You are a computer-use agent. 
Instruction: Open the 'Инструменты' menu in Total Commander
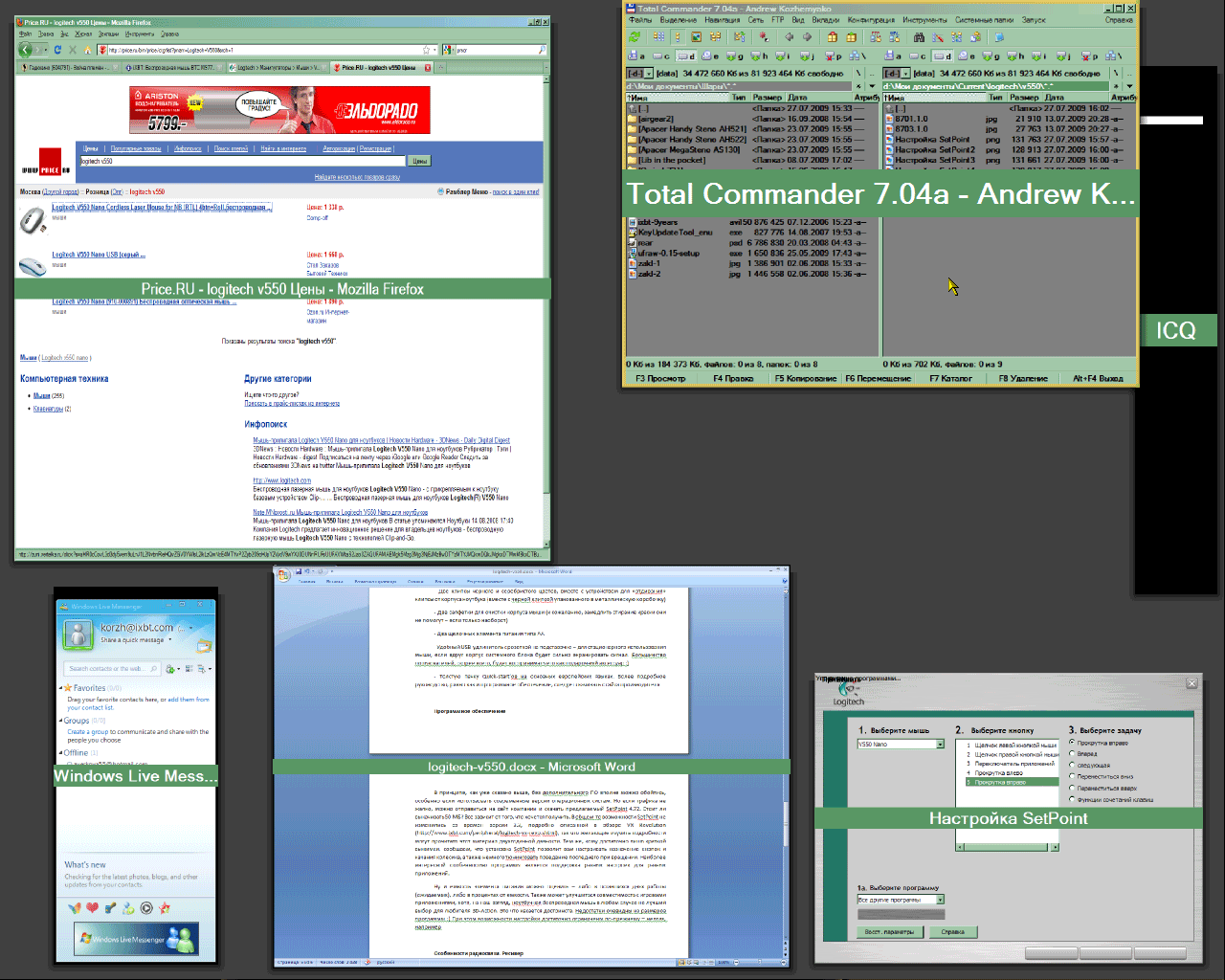point(924,20)
